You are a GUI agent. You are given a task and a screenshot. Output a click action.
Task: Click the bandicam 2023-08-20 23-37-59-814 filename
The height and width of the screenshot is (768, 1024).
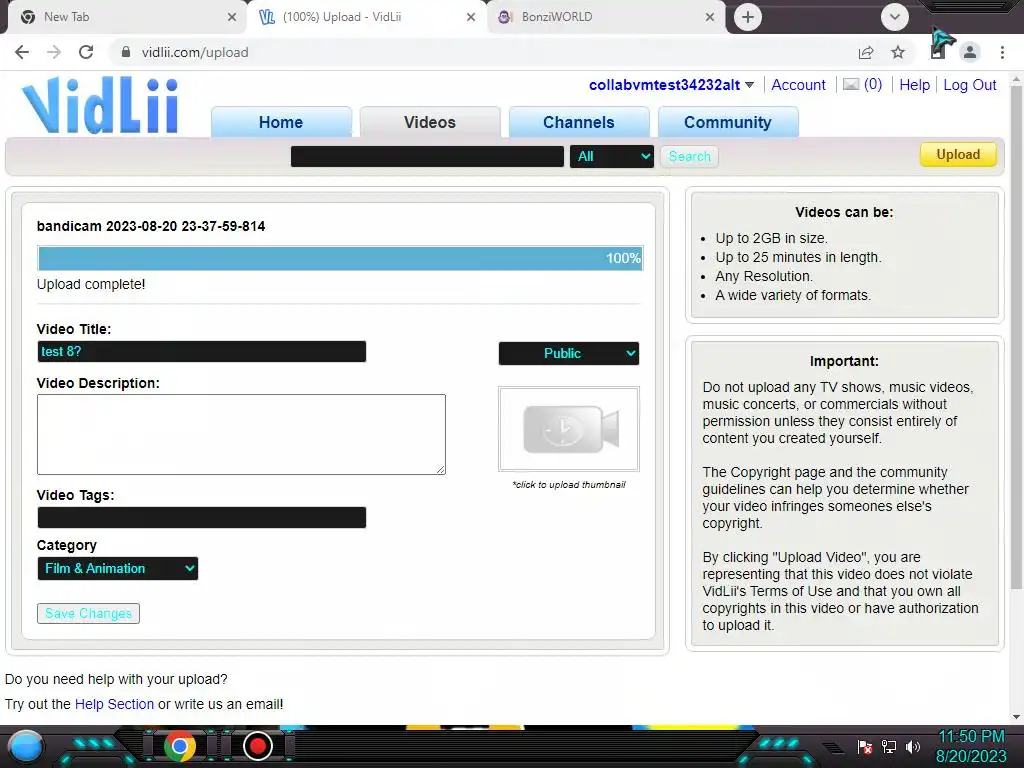151,226
